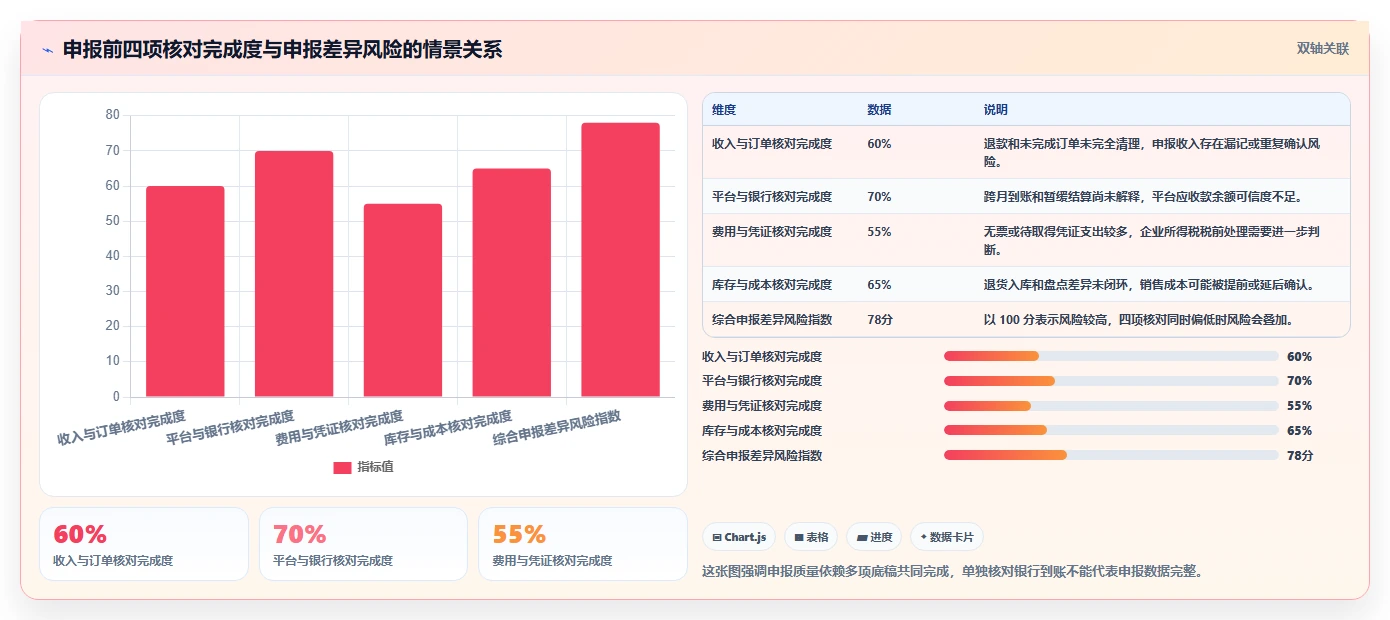Open the 70% 平台与银行核对完成度 data card
Image resolution: width=1390 pixels, height=620 pixels.
[x=363, y=544]
